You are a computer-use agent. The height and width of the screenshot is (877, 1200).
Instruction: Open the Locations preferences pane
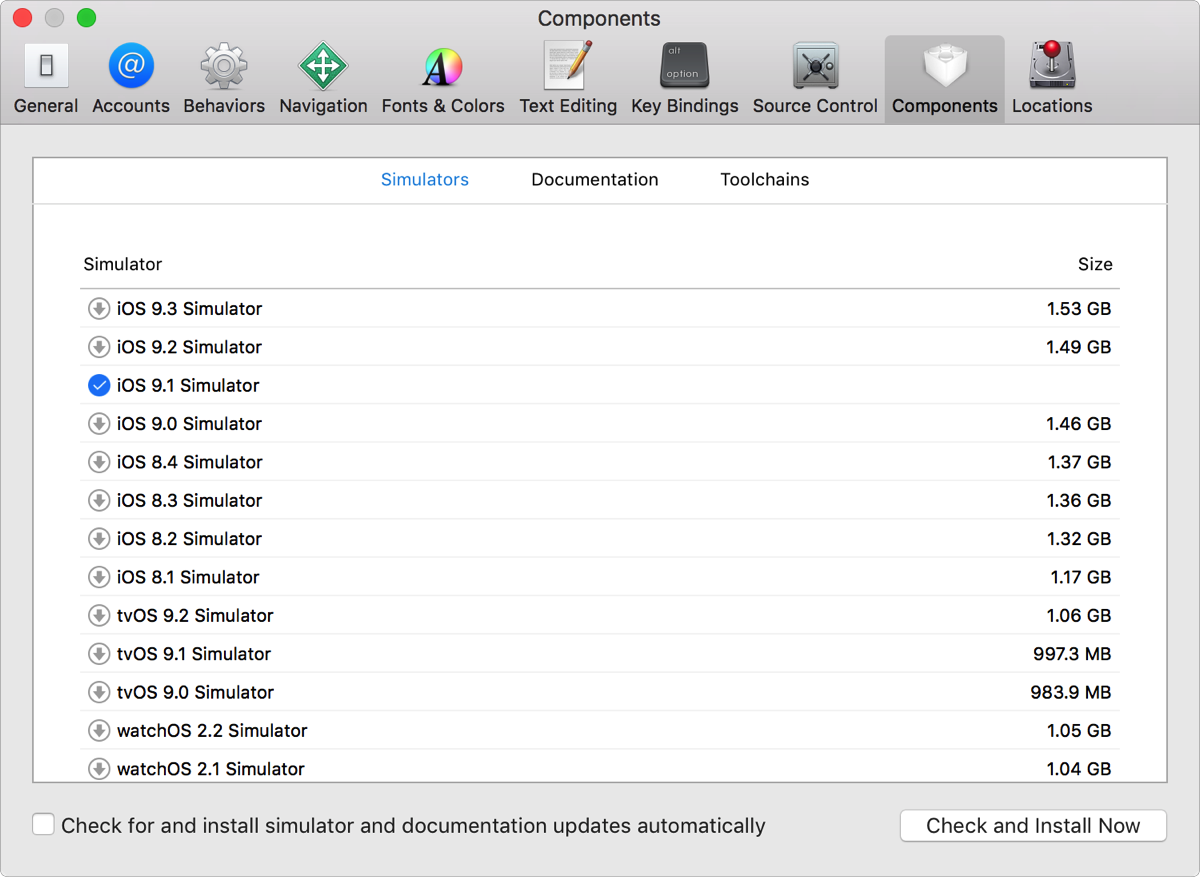coord(1052,80)
